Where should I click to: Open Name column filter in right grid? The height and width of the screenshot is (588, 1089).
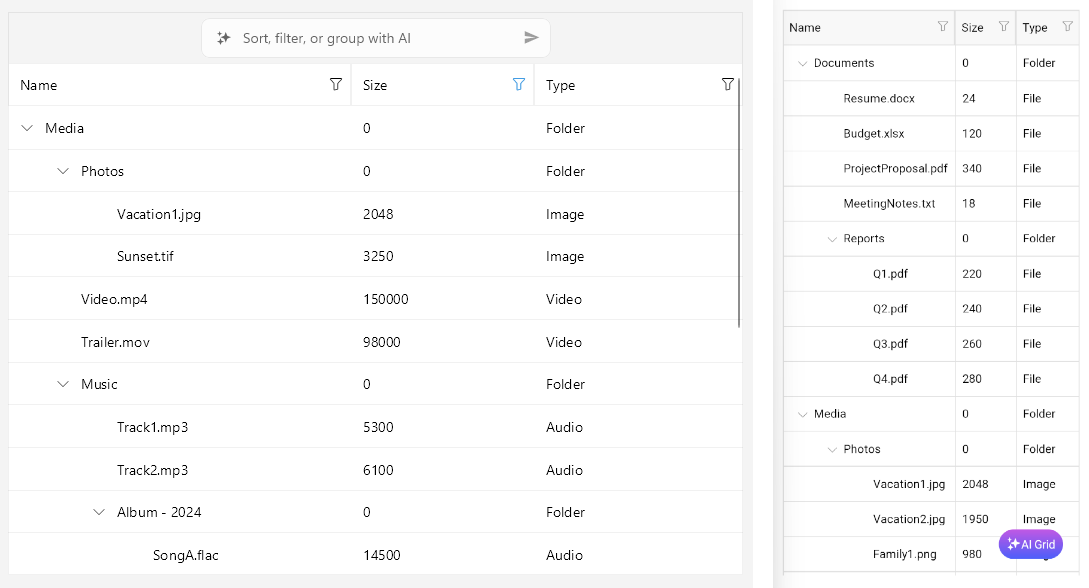942,27
